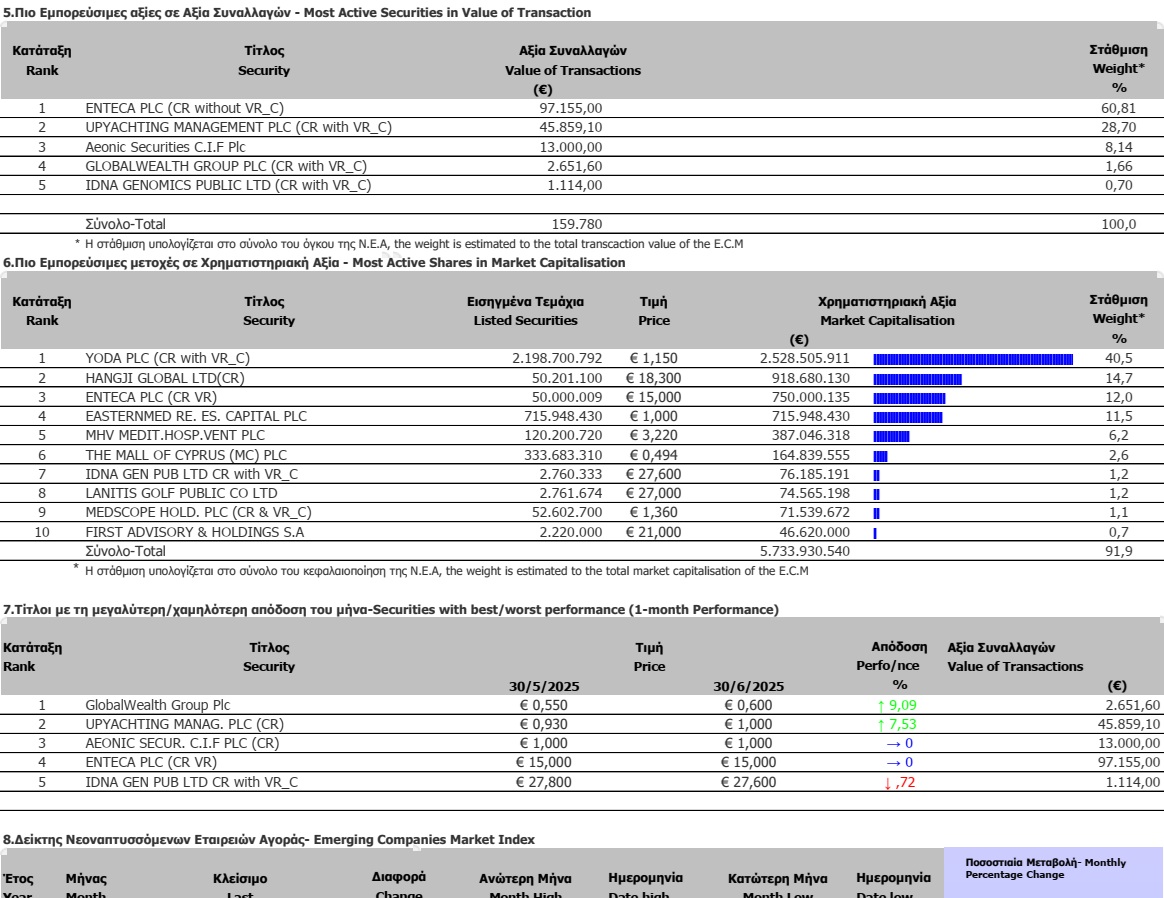Click the total transaction value 159.780
1164x898 pixels.
(577, 224)
